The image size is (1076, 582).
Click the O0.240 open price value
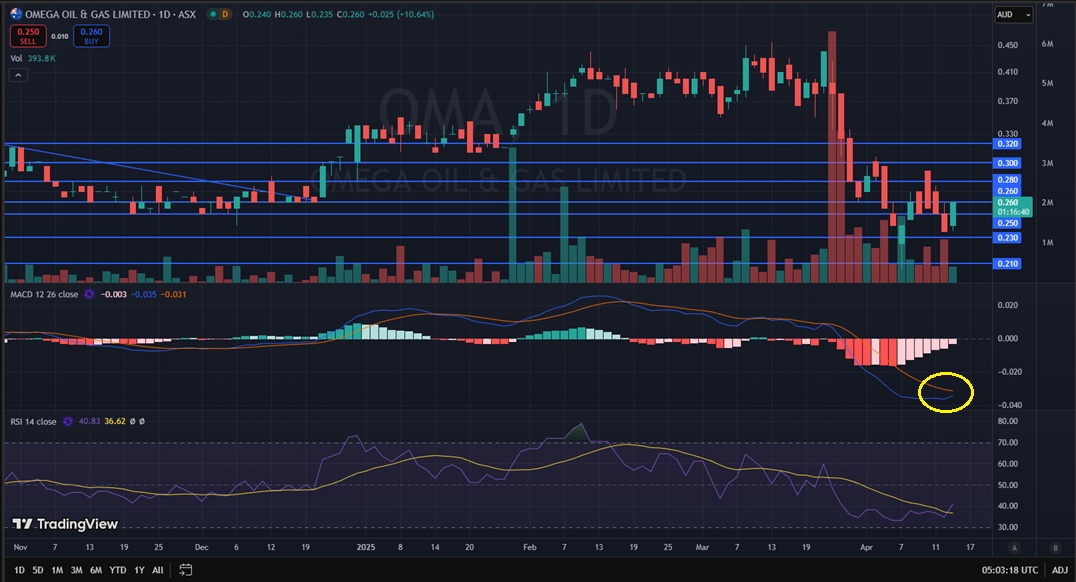(257, 14)
